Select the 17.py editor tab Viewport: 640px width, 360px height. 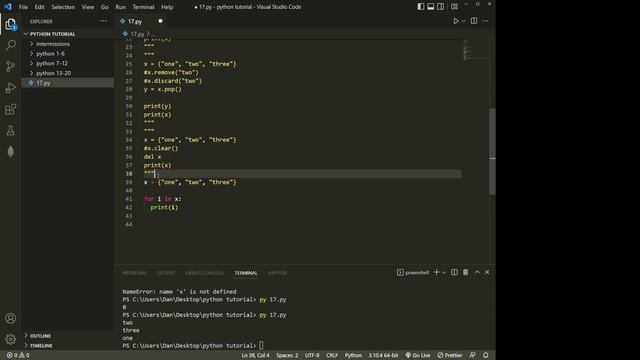click(141, 21)
